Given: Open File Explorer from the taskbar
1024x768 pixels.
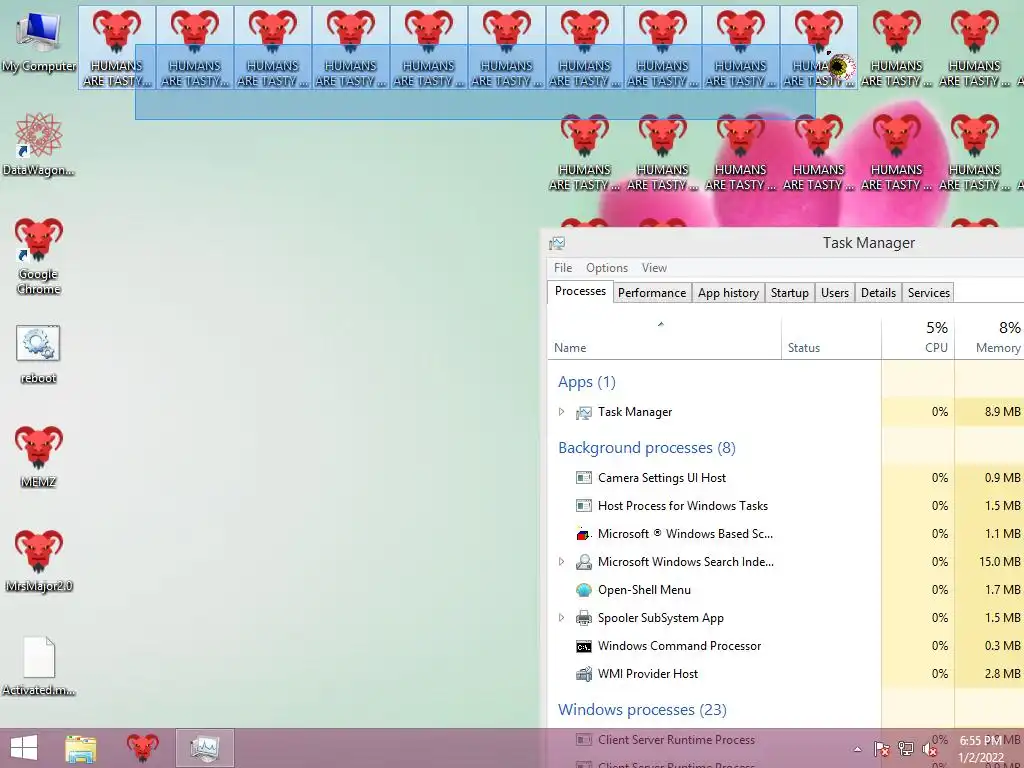Looking at the screenshot, I should point(81,748).
